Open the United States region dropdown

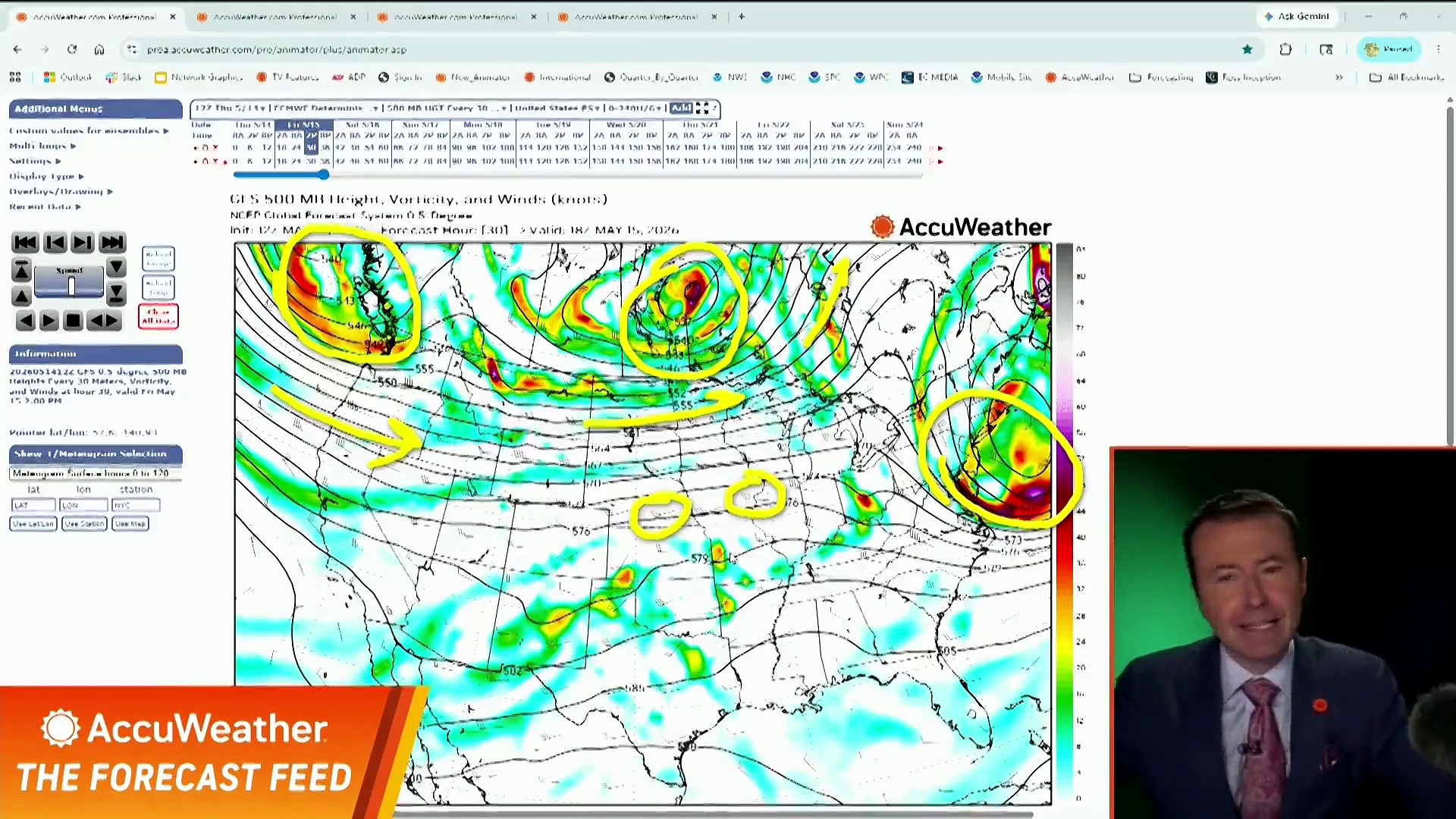click(x=557, y=108)
